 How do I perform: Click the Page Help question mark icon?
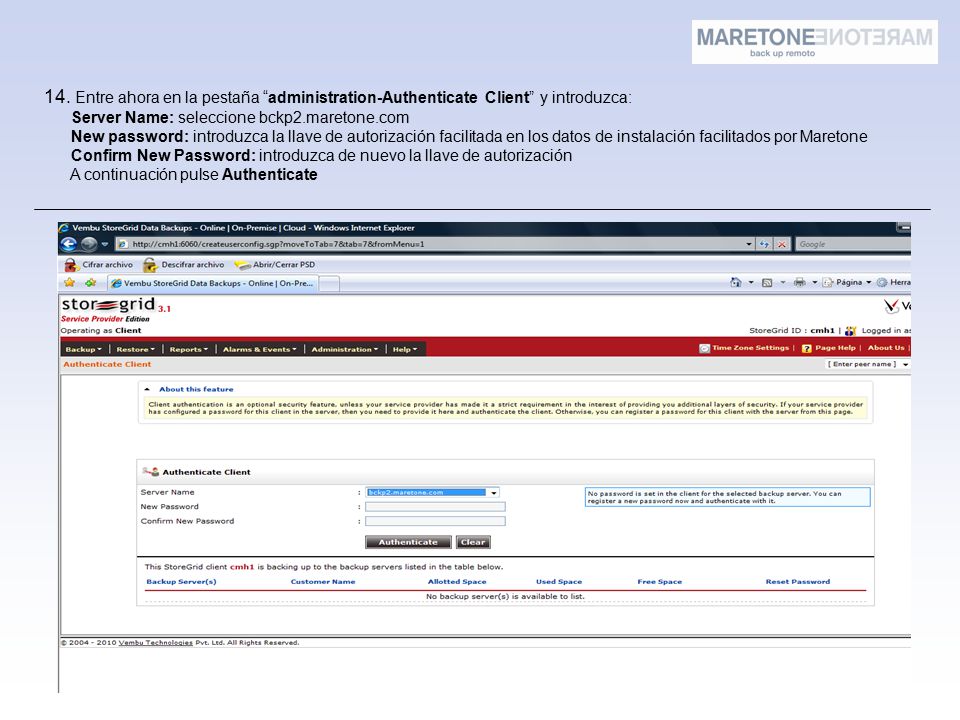pyautogui.click(x=806, y=348)
